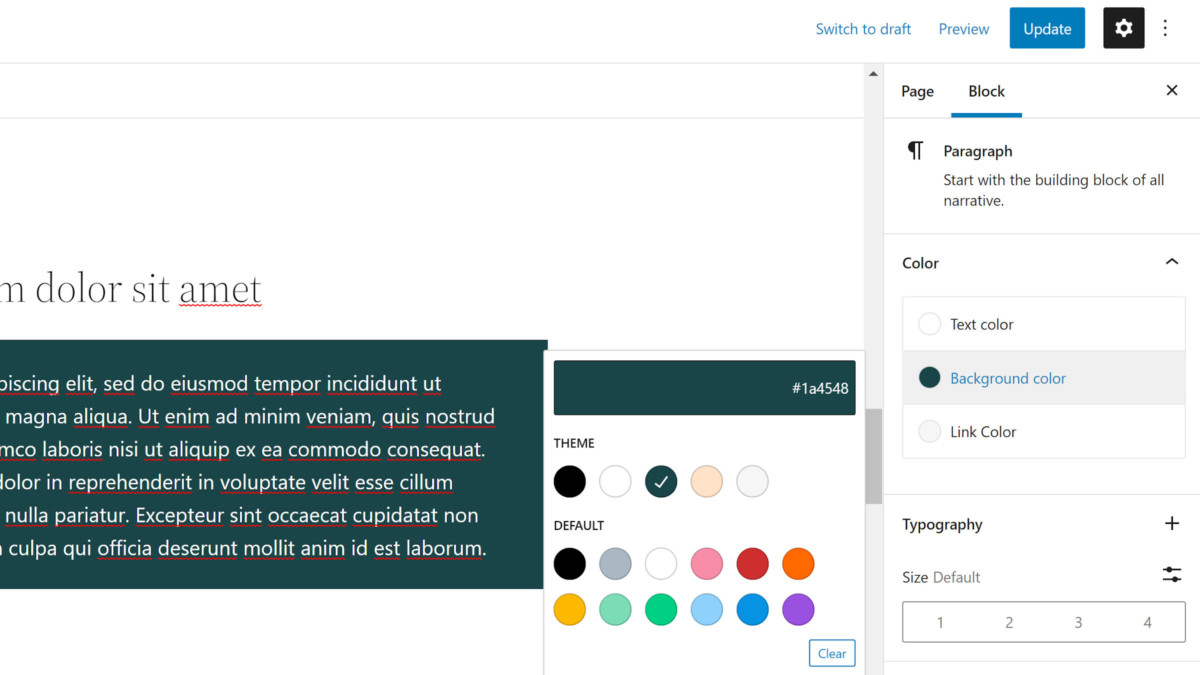Viewport: 1200px width, 675px height.
Task: Switch to the Page tab
Action: [917, 91]
